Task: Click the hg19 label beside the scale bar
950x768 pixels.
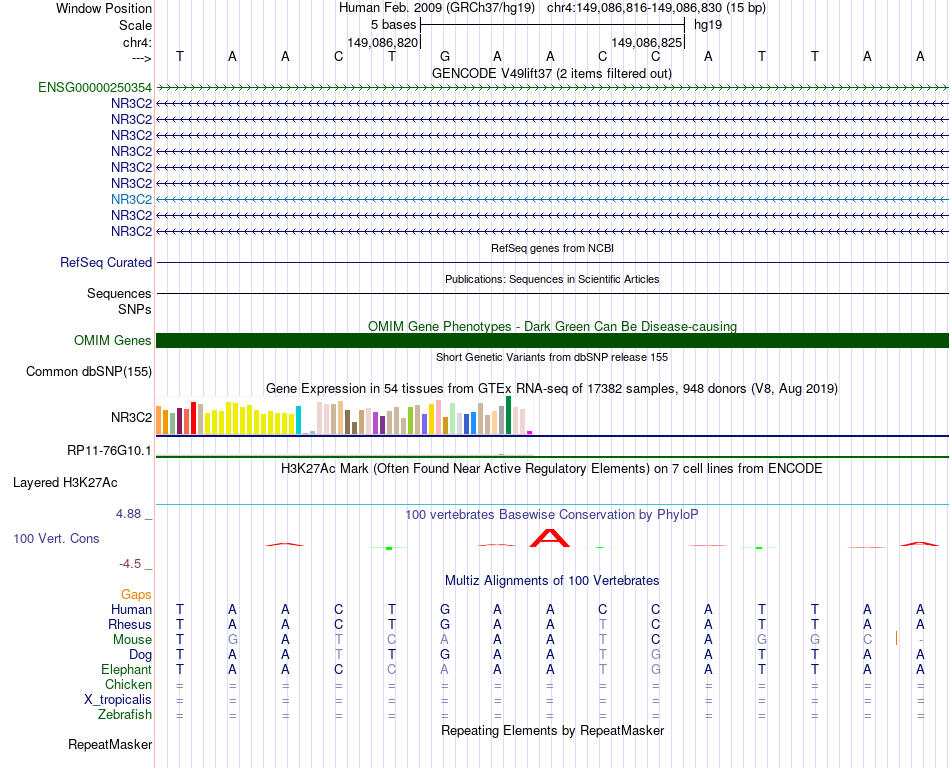Action: (708, 25)
